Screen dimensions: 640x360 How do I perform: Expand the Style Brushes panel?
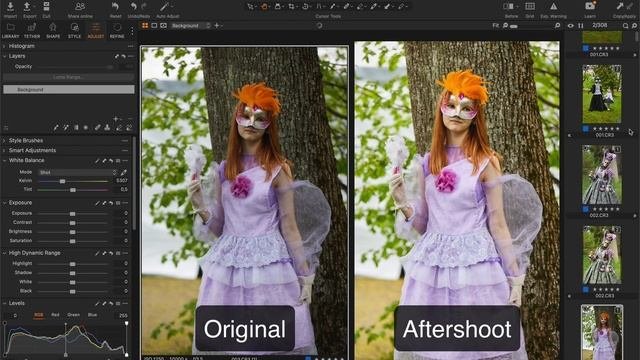4,140
